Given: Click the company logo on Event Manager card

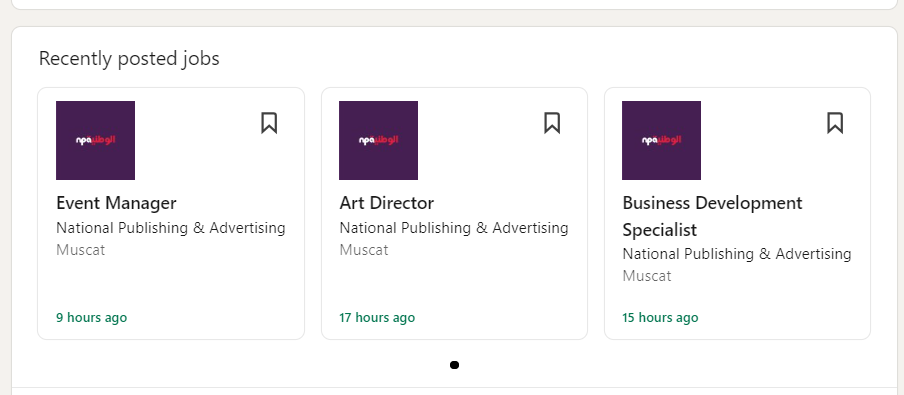Looking at the screenshot, I should (95, 140).
